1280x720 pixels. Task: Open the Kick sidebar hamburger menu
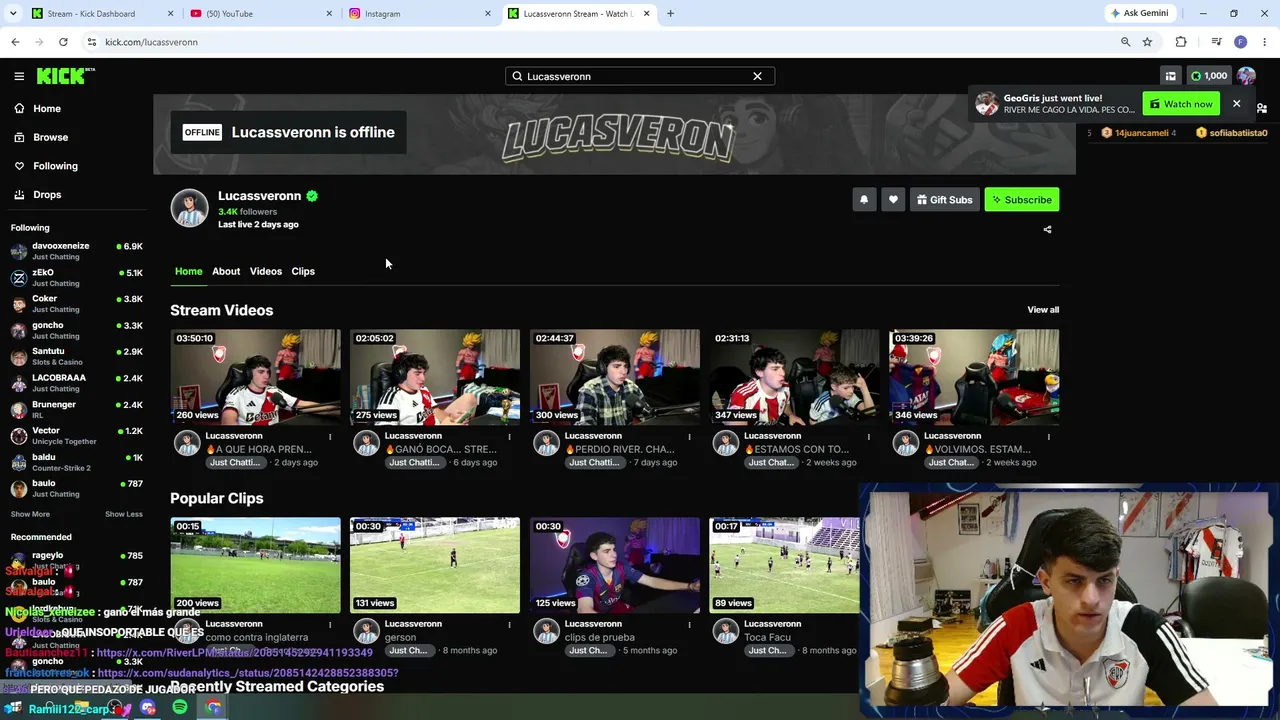[x=19, y=76]
